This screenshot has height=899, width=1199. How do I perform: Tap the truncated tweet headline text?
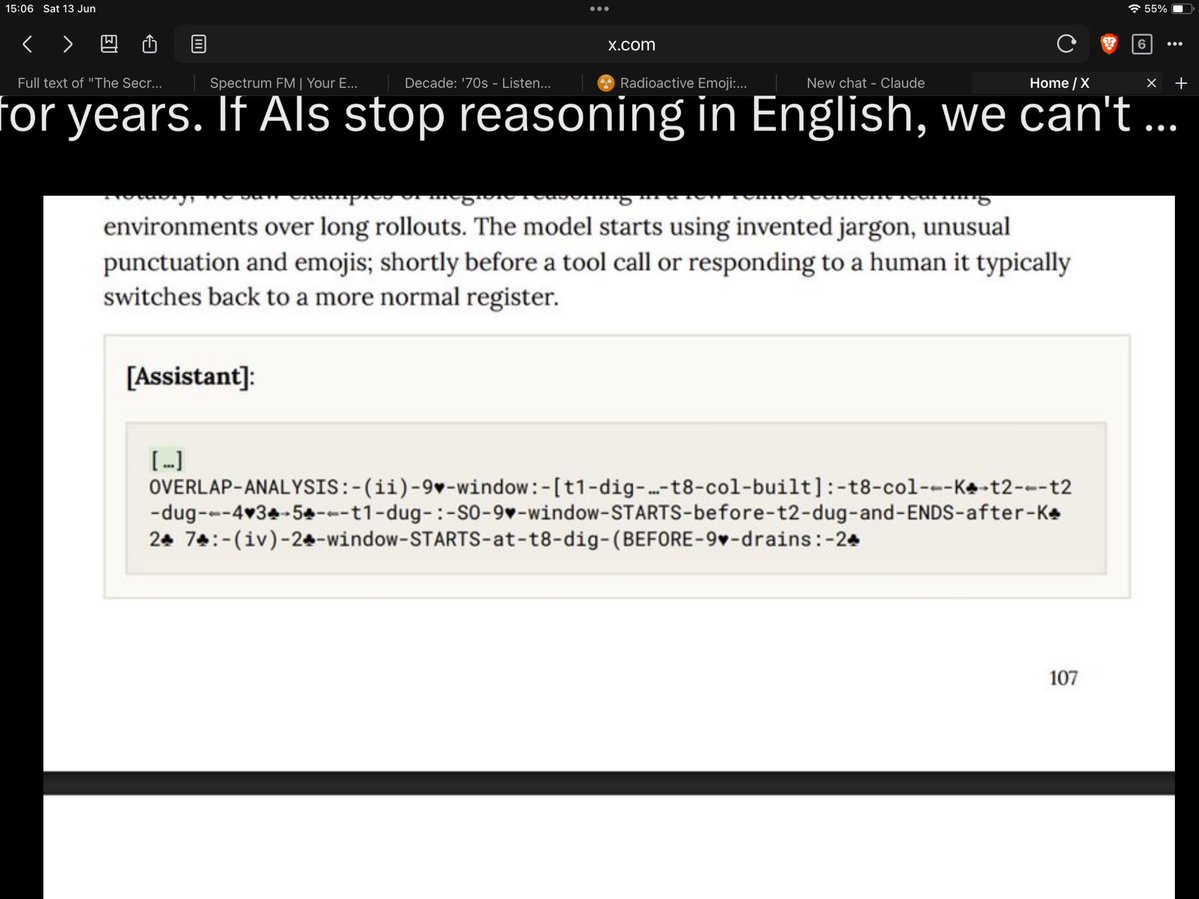pos(589,116)
